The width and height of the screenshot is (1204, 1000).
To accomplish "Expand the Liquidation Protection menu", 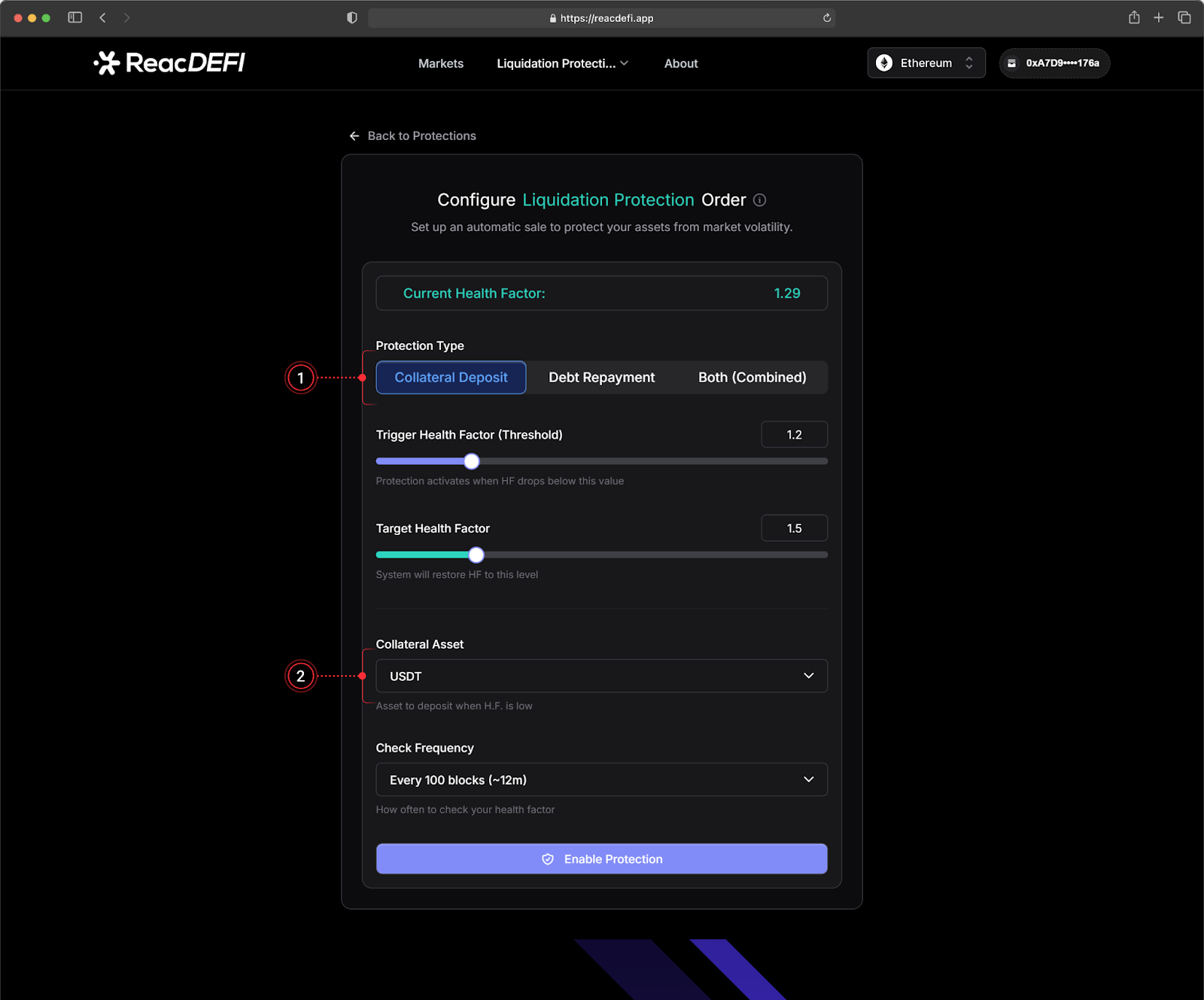I will coord(562,64).
